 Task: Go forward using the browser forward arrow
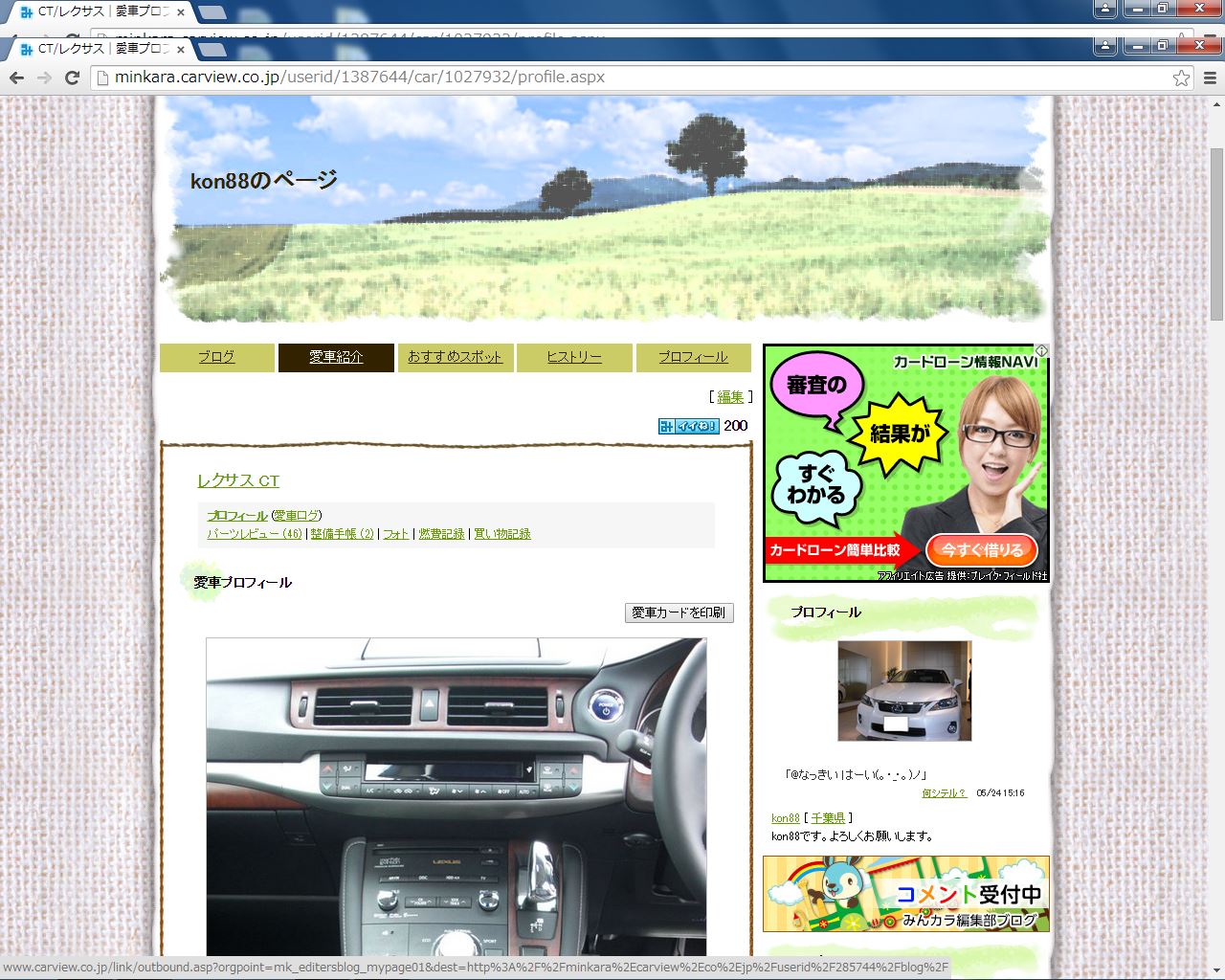coord(44,78)
